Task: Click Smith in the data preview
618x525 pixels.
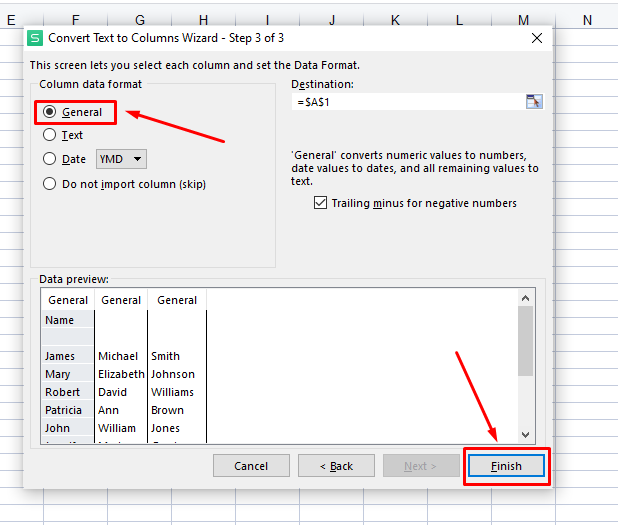Action: [166, 356]
